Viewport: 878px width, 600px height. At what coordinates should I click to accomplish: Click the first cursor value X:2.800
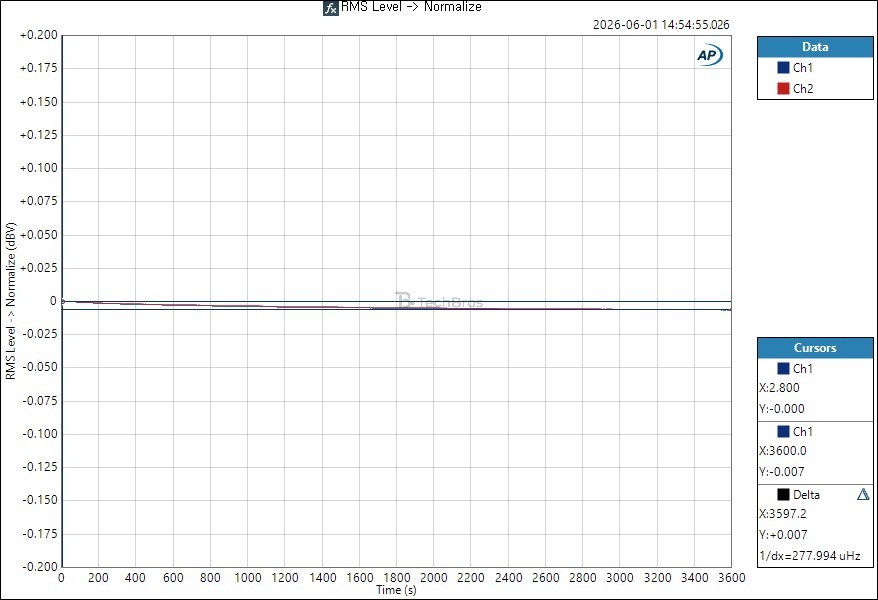click(x=779, y=387)
